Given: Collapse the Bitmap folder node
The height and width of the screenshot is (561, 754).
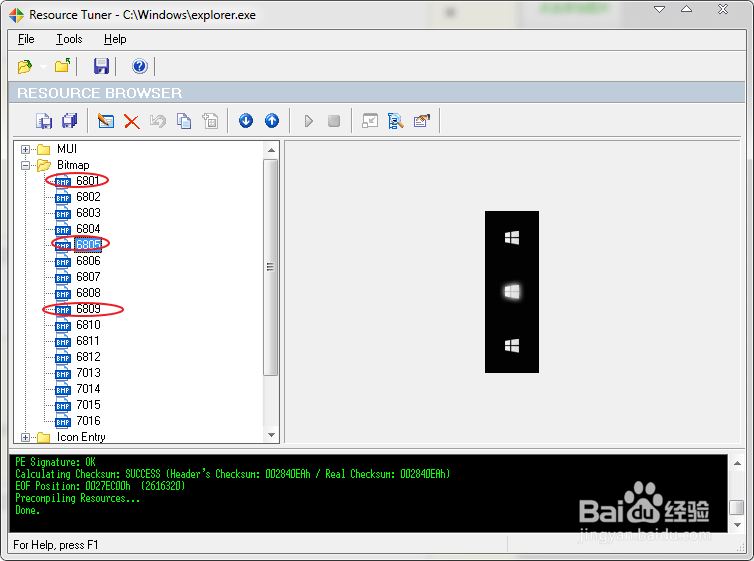Looking at the screenshot, I should pos(25,165).
